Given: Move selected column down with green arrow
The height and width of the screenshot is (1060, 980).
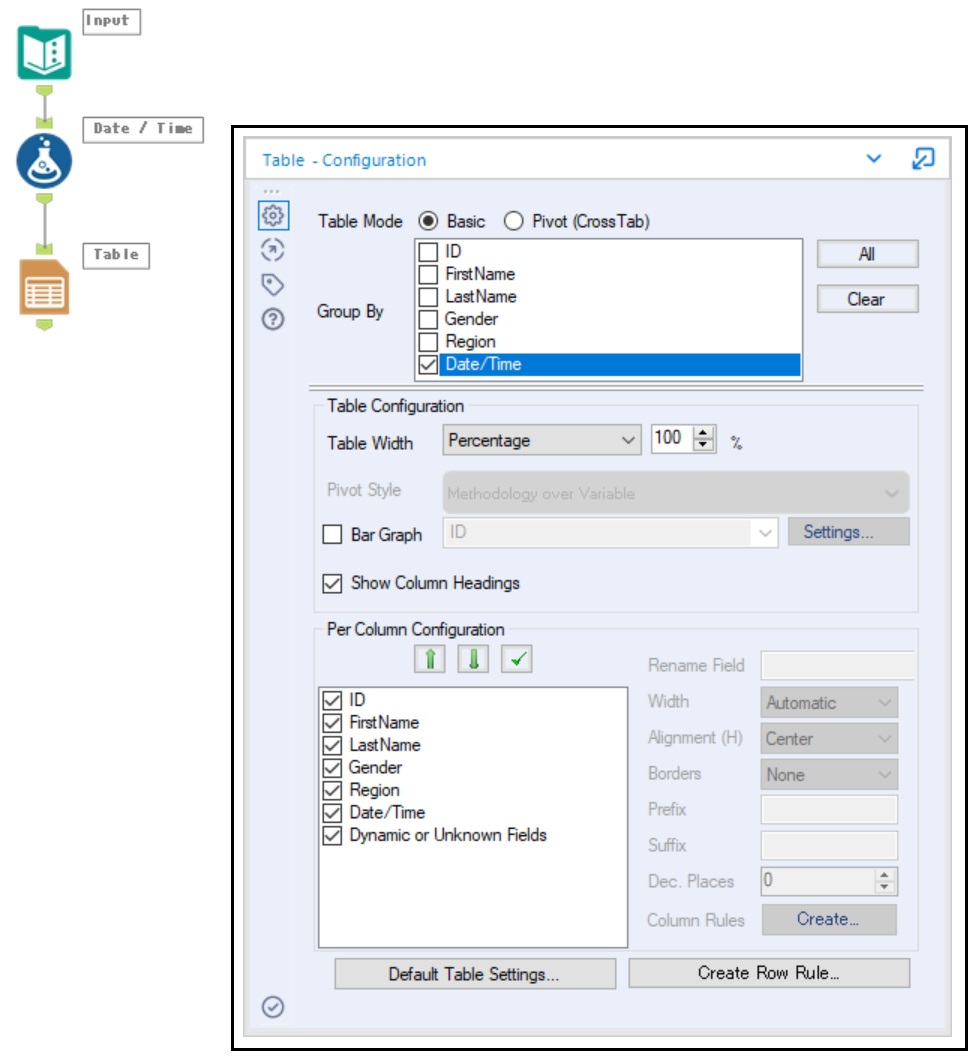Looking at the screenshot, I should [473, 659].
